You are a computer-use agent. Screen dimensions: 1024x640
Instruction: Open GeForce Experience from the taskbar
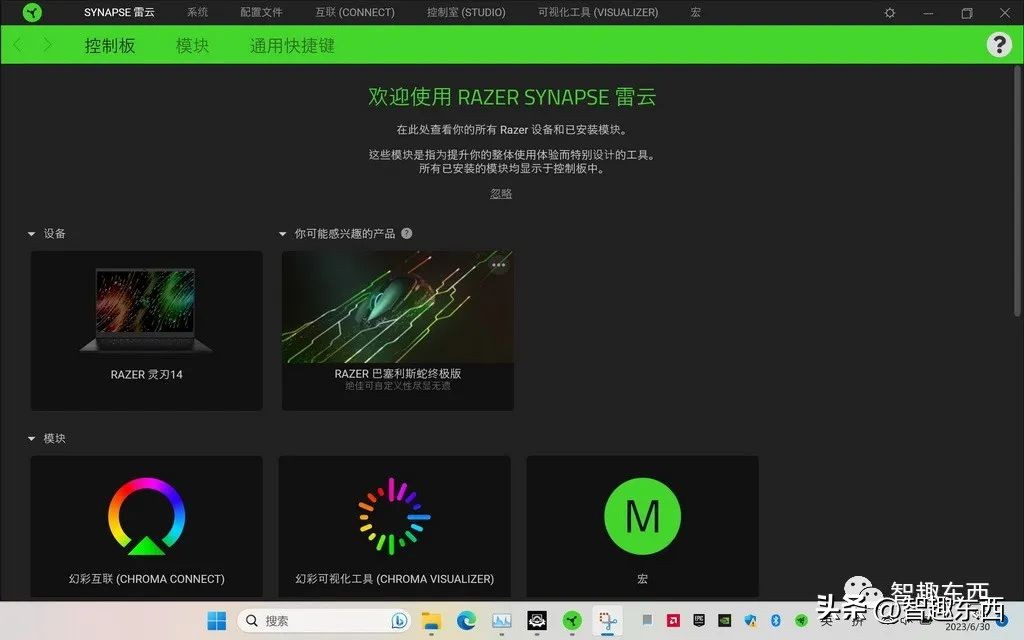click(725, 621)
